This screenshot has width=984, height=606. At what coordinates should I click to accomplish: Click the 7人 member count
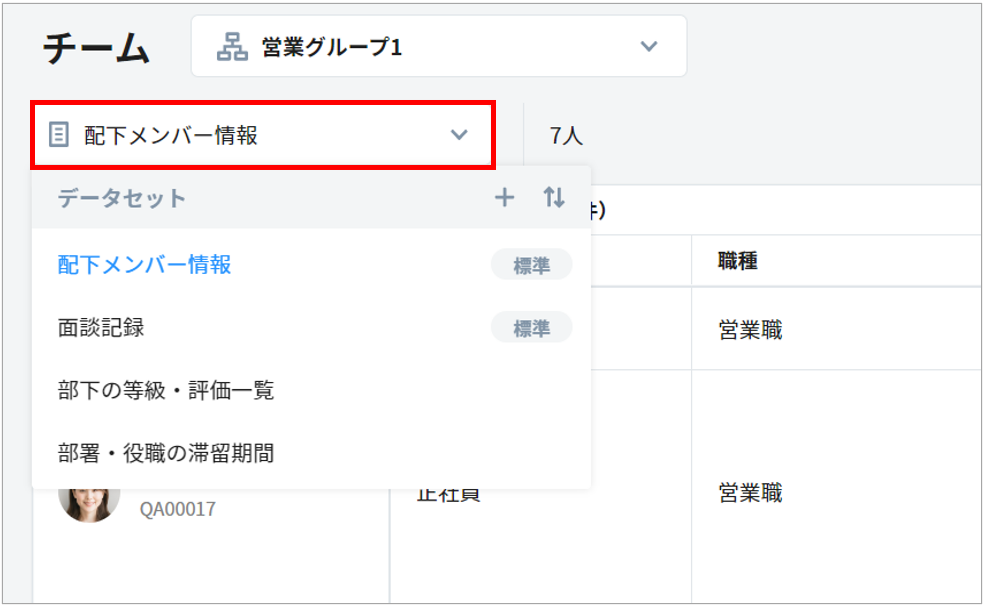566,136
